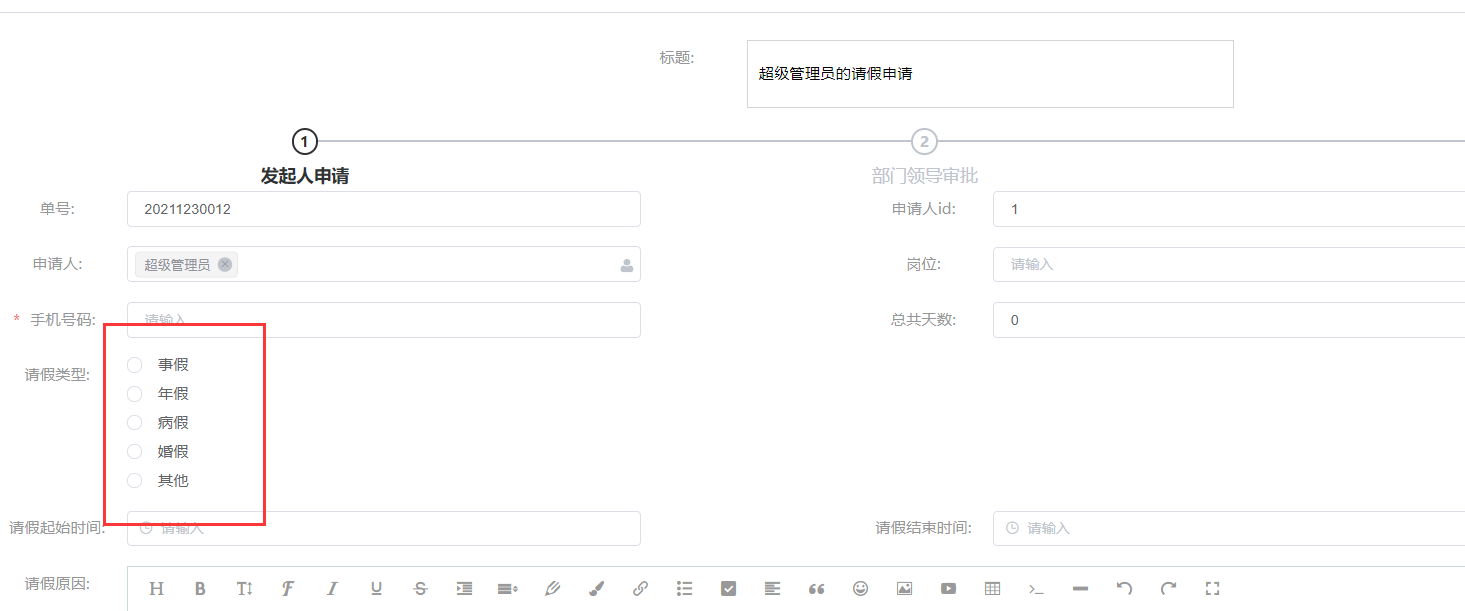Click the 发起人申请 step label

[305, 176]
